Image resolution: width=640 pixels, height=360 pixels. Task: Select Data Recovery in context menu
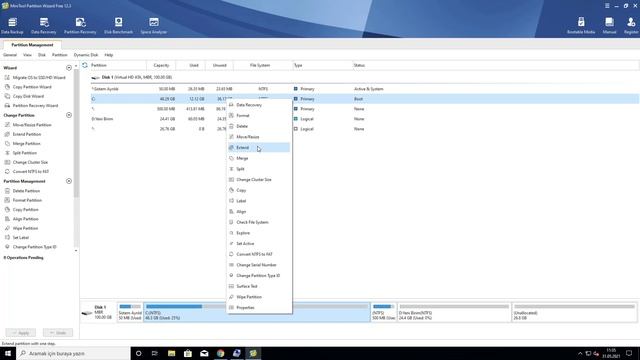259,105
